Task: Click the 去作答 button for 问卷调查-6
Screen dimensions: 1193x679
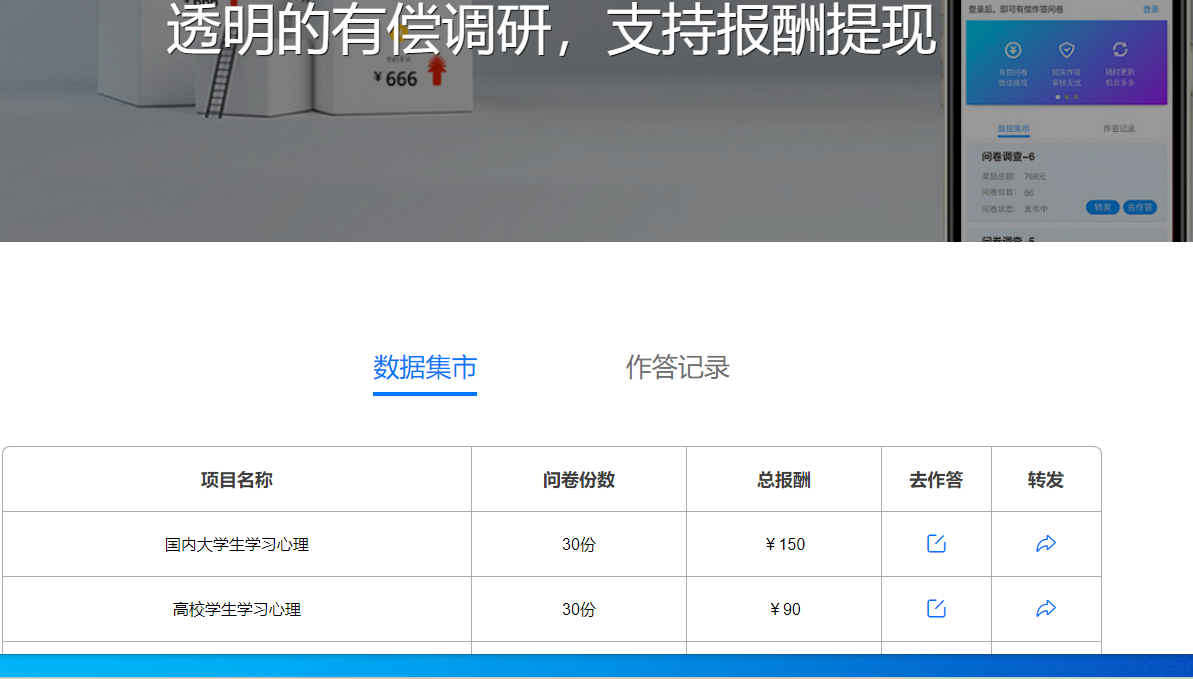Action: (x=1140, y=207)
